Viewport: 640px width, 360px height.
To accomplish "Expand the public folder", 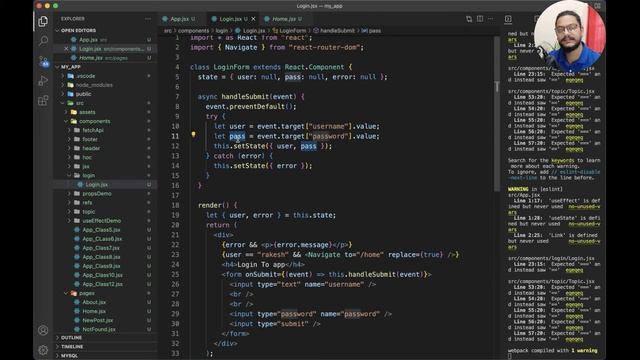I will click(83, 94).
